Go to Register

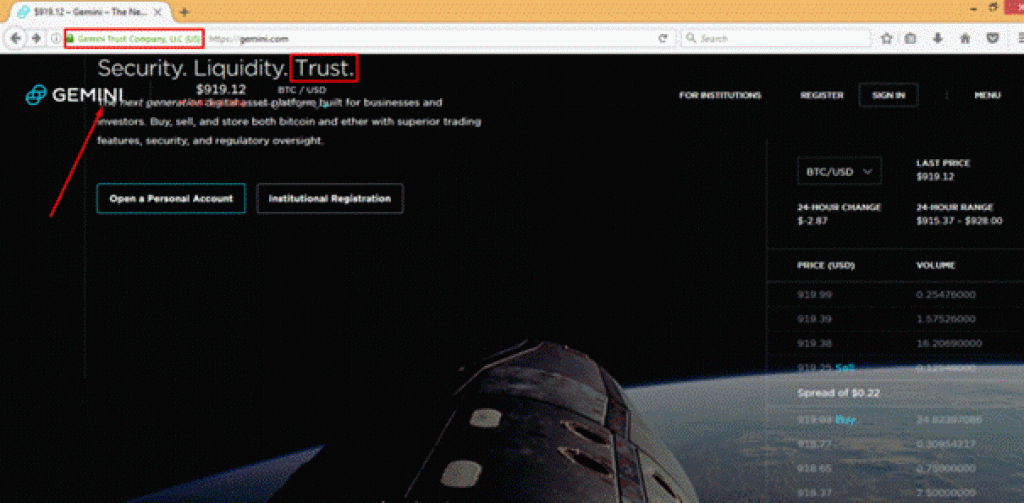click(x=822, y=95)
